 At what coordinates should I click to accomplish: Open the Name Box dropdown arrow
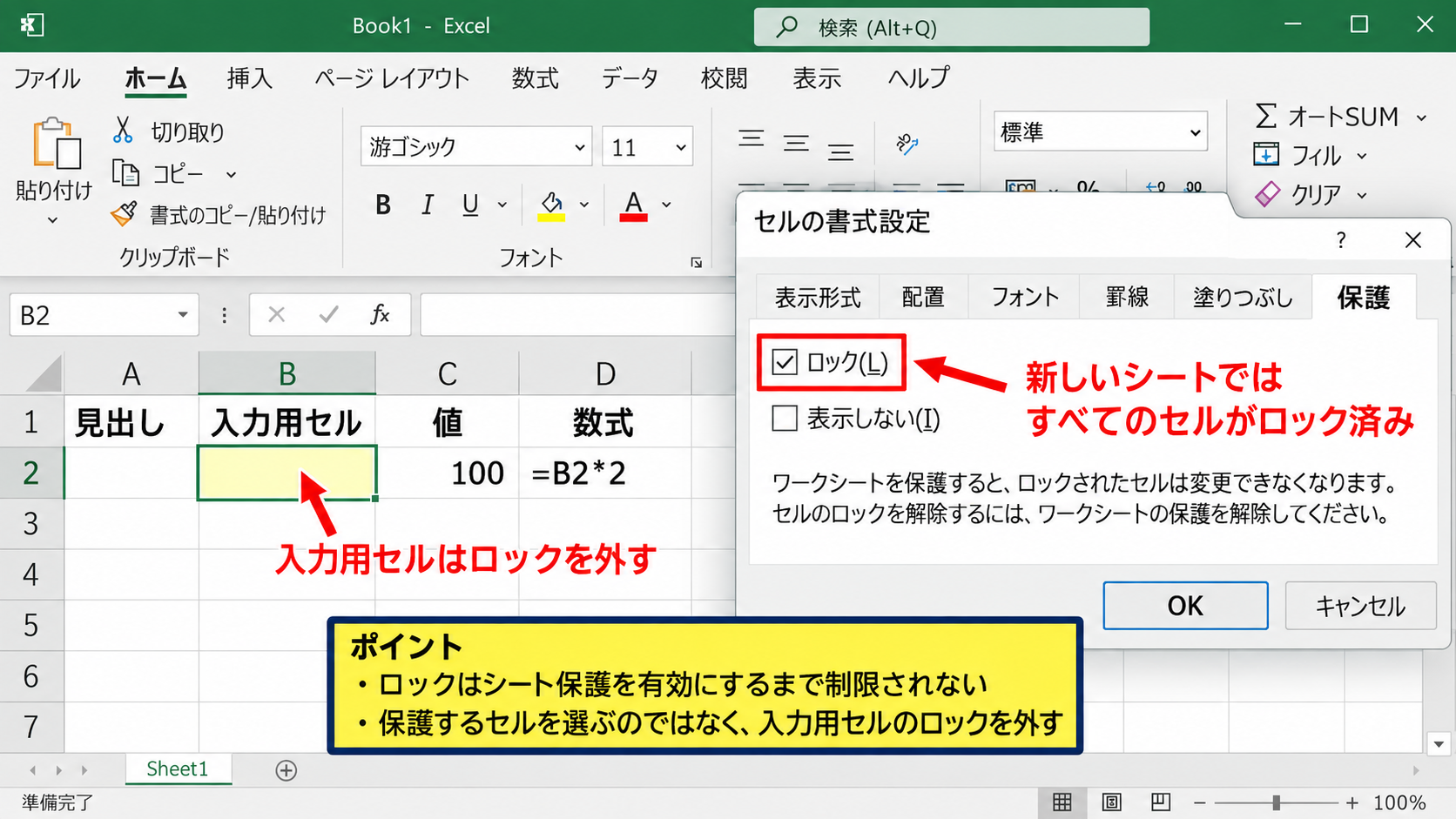point(183,314)
